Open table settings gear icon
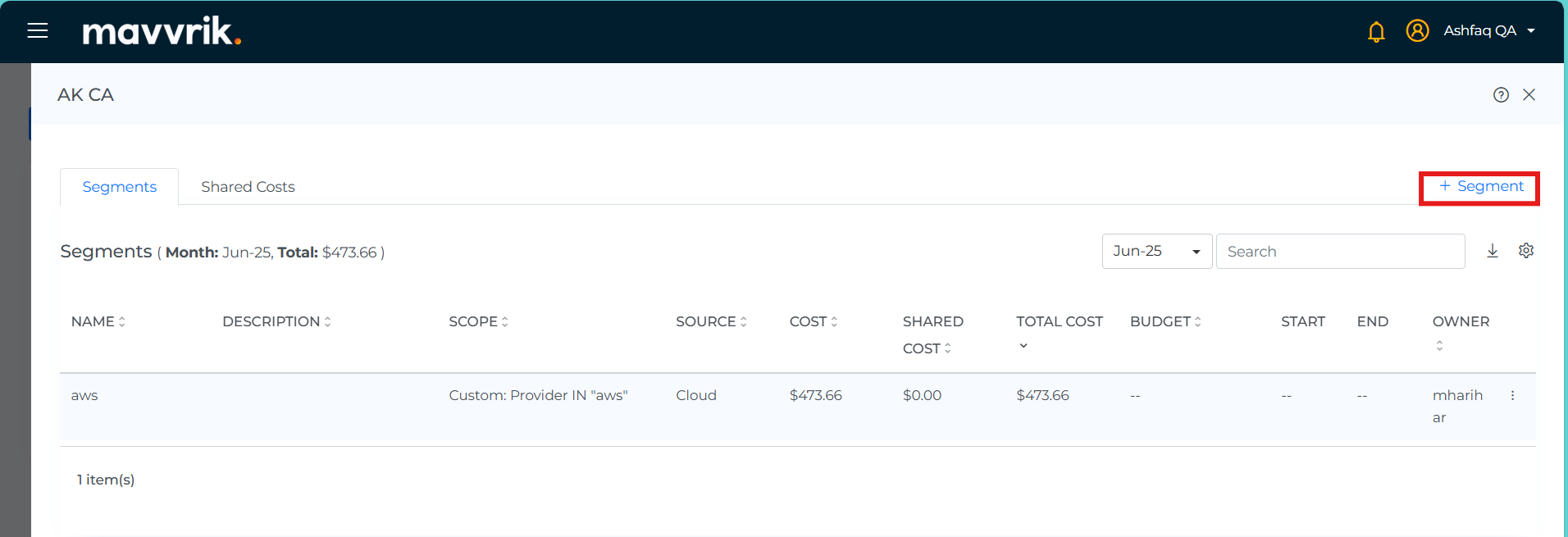This screenshot has width=1568, height=537. (x=1525, y=251)
